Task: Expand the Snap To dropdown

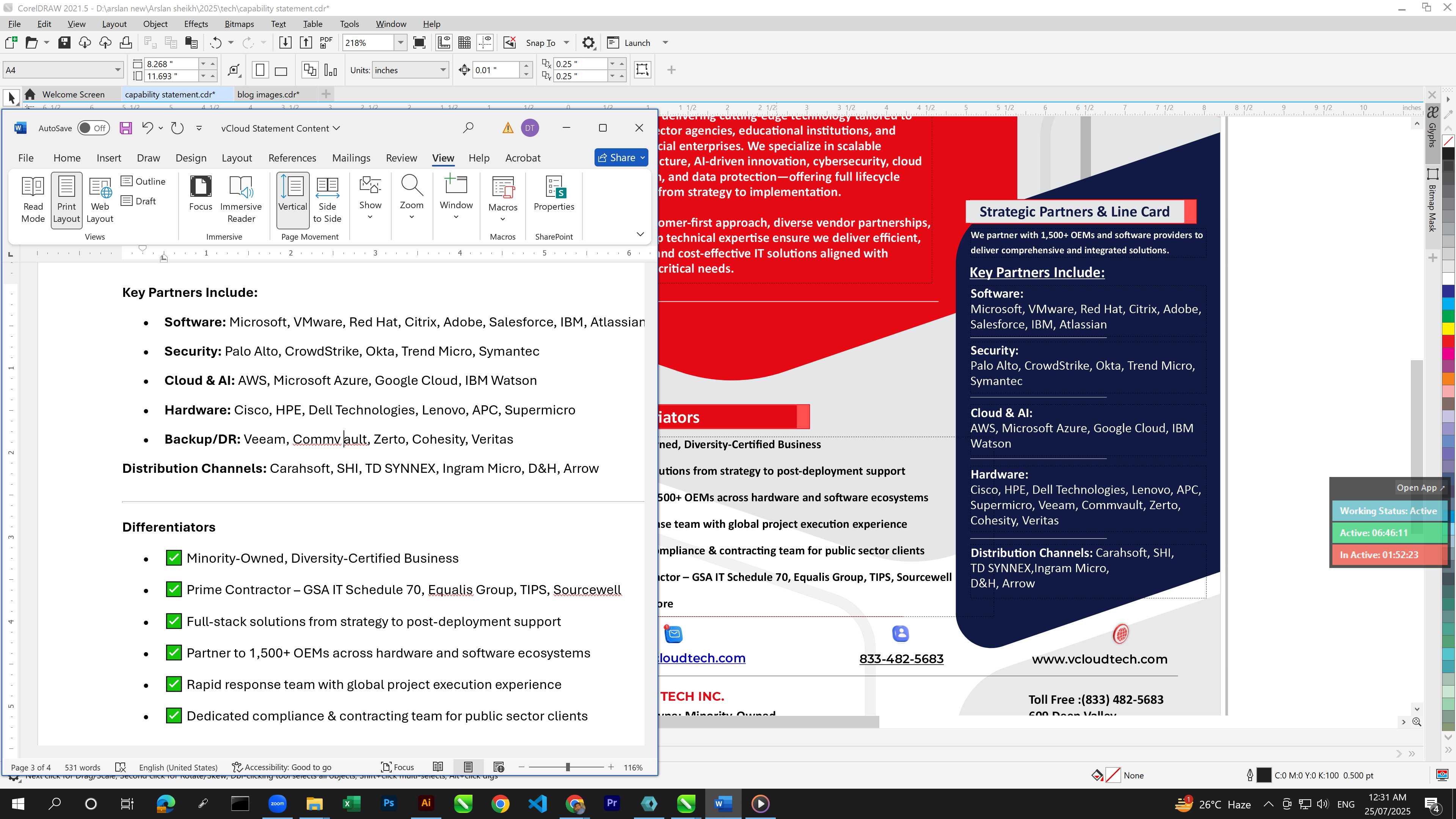Action: point(566,42)
